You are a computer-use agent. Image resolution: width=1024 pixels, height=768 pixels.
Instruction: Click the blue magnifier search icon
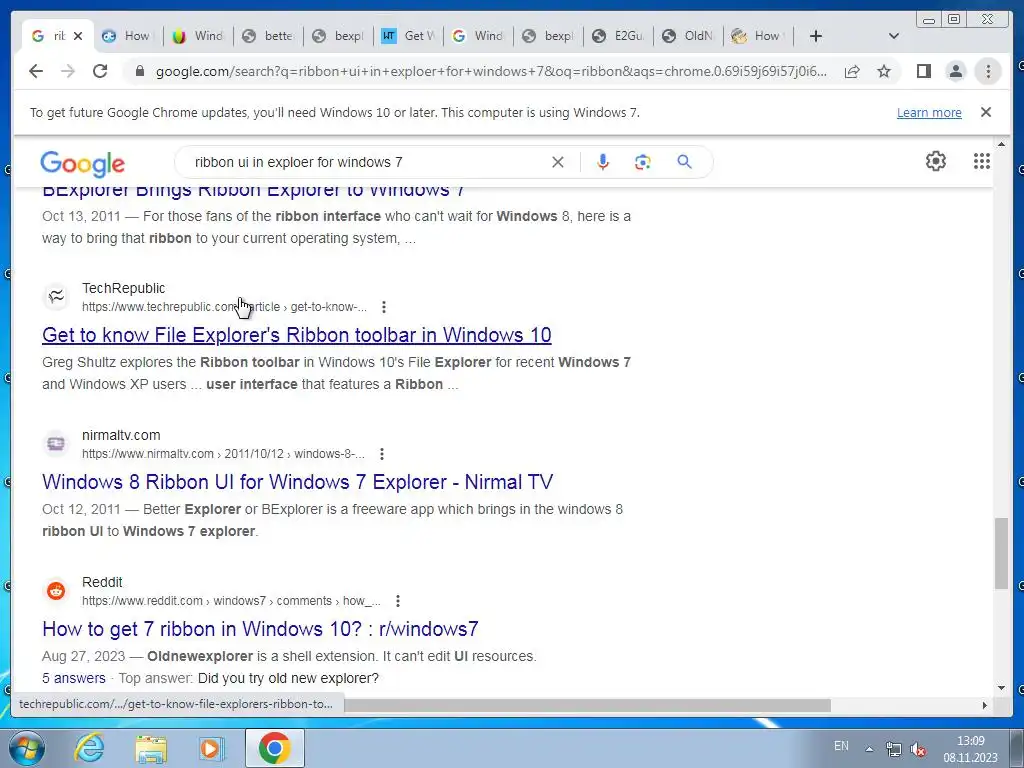pos(684,162)
